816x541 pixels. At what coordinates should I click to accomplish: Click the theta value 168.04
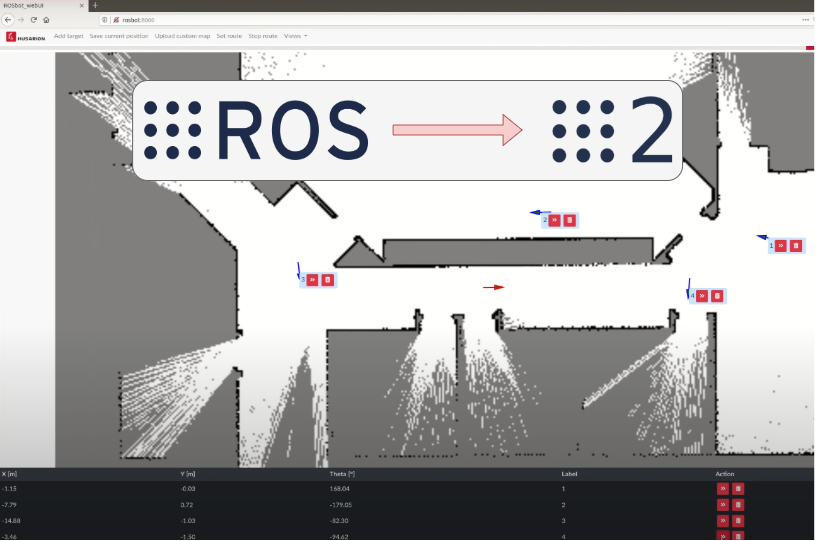pyautogui.click(x=339, y=489)
